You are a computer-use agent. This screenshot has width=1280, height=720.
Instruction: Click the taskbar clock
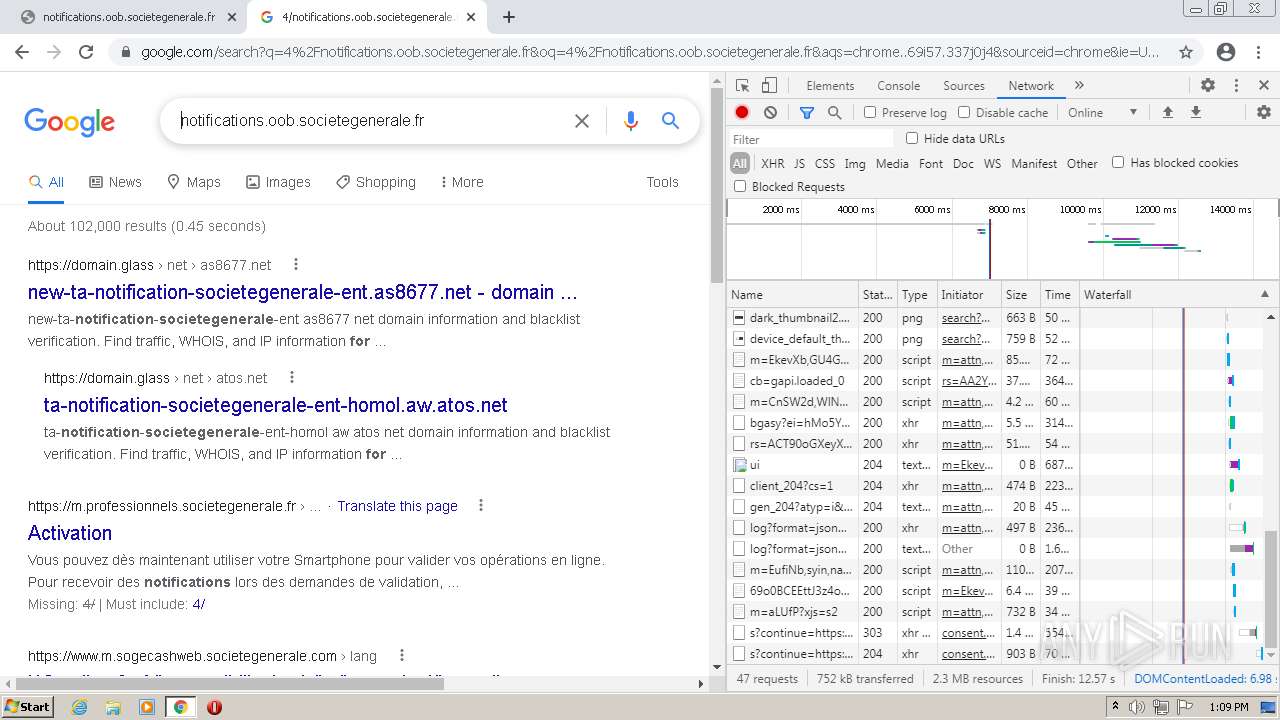pyautogui.click(x=1228, y=707)
